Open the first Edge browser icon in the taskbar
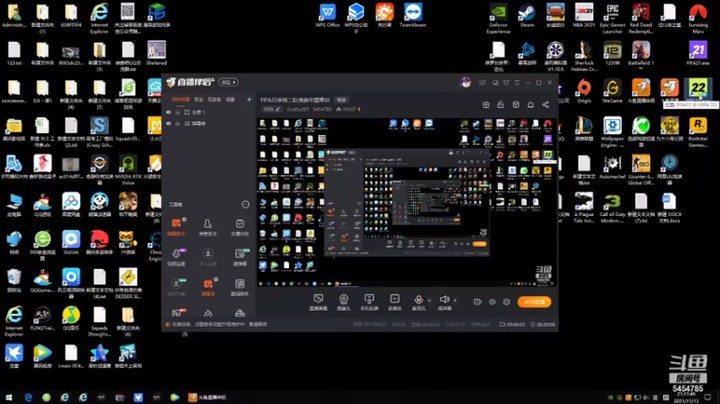 click(x=28, y=397)
